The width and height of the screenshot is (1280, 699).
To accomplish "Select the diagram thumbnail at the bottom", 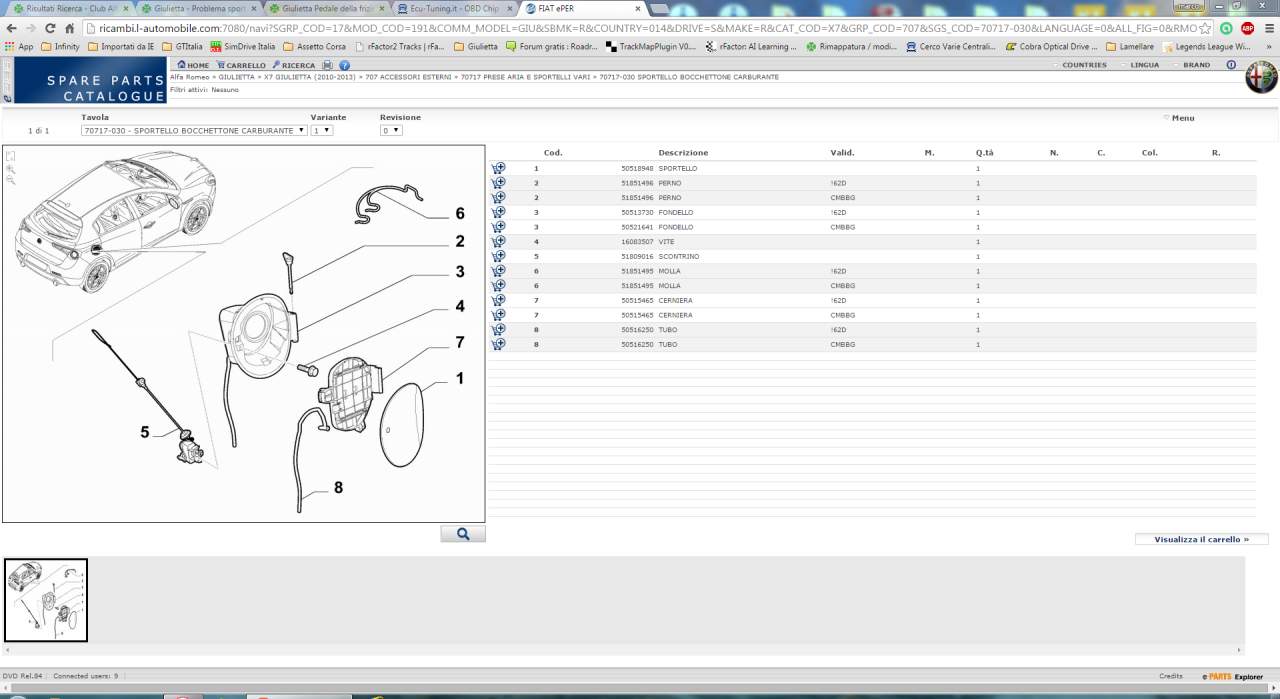I will 46,600.
